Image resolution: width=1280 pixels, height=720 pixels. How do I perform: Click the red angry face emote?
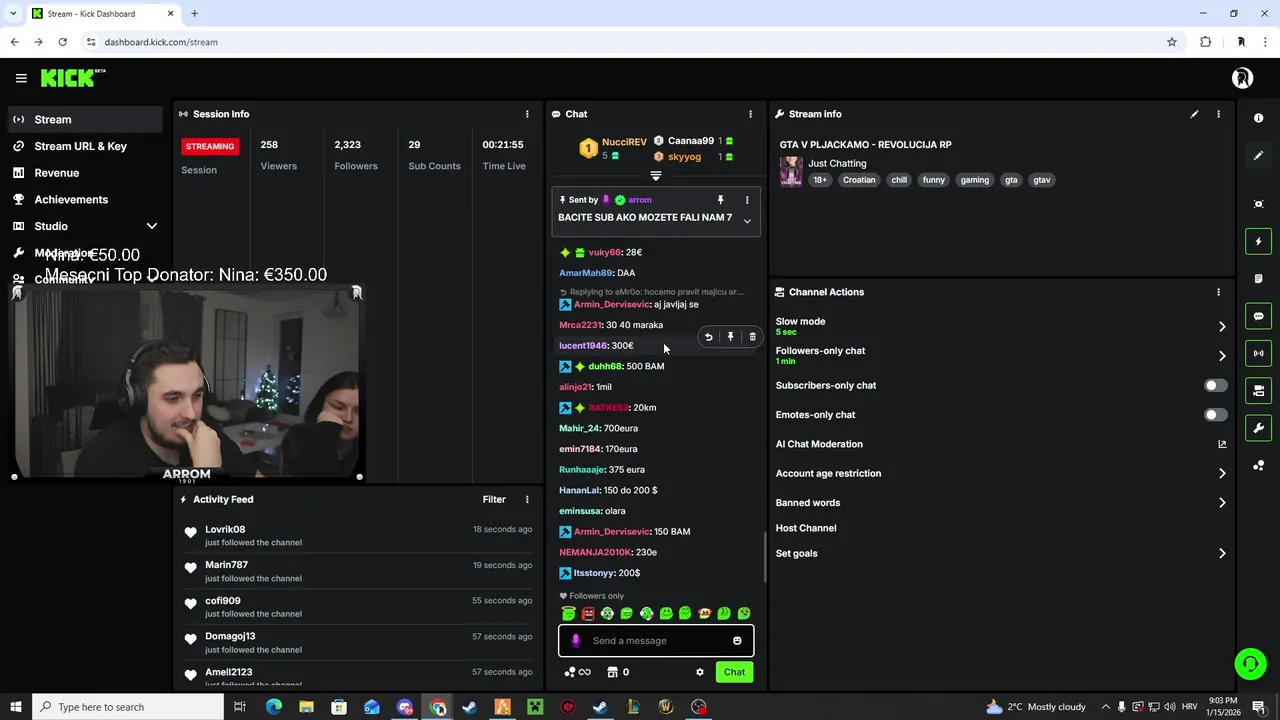(x=588, y=614)
